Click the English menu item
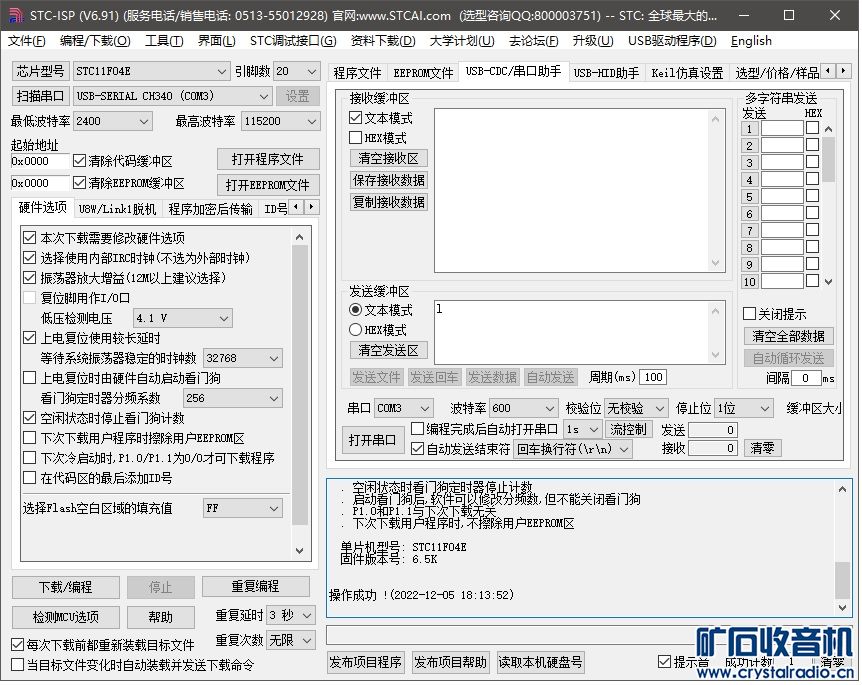 (751, 41)
